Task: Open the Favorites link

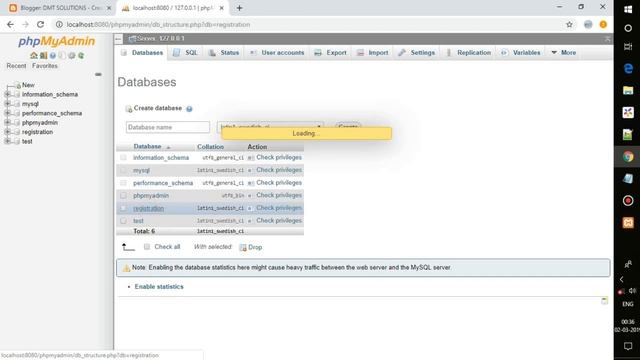Action: [45, 66]
